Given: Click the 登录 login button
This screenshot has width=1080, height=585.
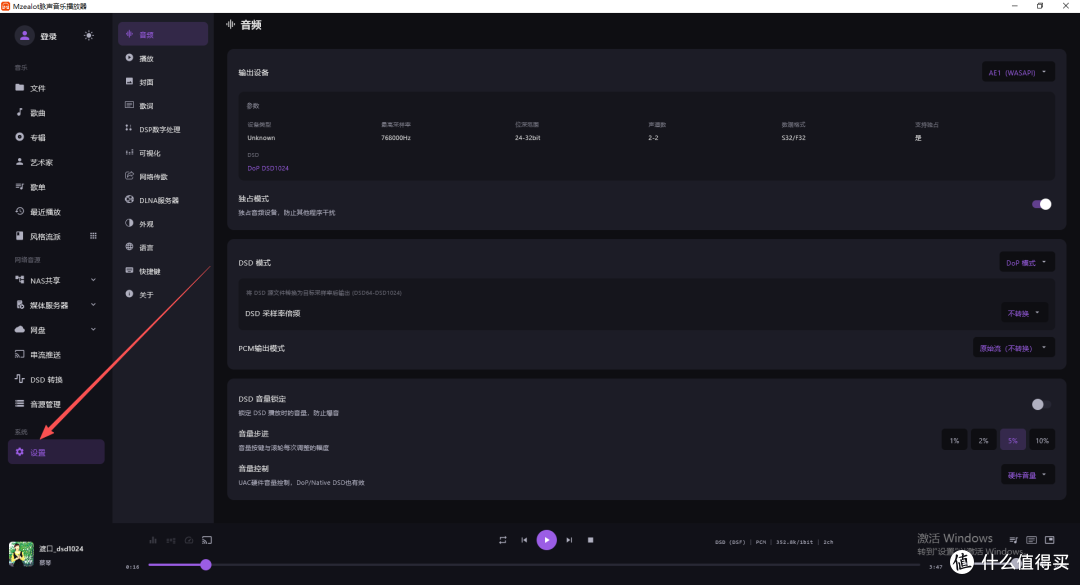Looking at the screenshot, I should (x=48, y=37).
